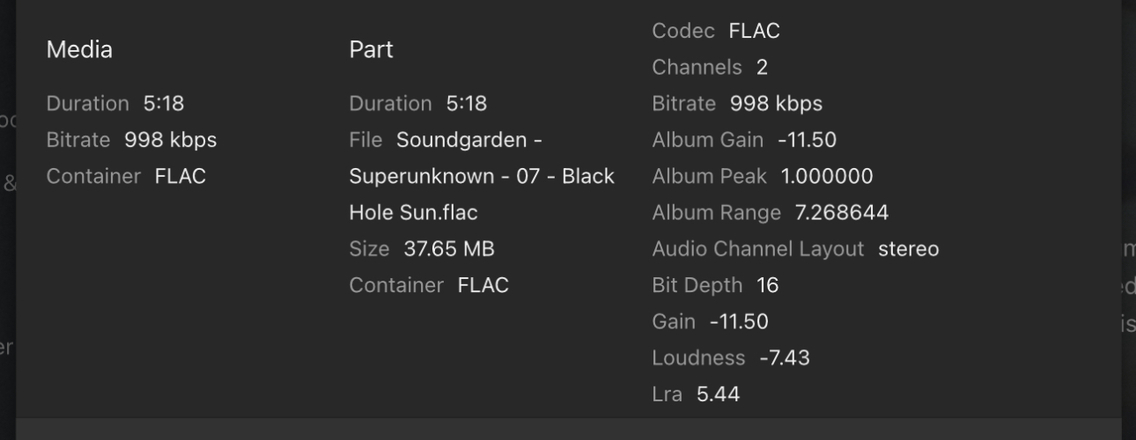Click the 998 kbps bitrate under Media
Viewport: 1136px width, 440px height.
click(x=170, y=140)
